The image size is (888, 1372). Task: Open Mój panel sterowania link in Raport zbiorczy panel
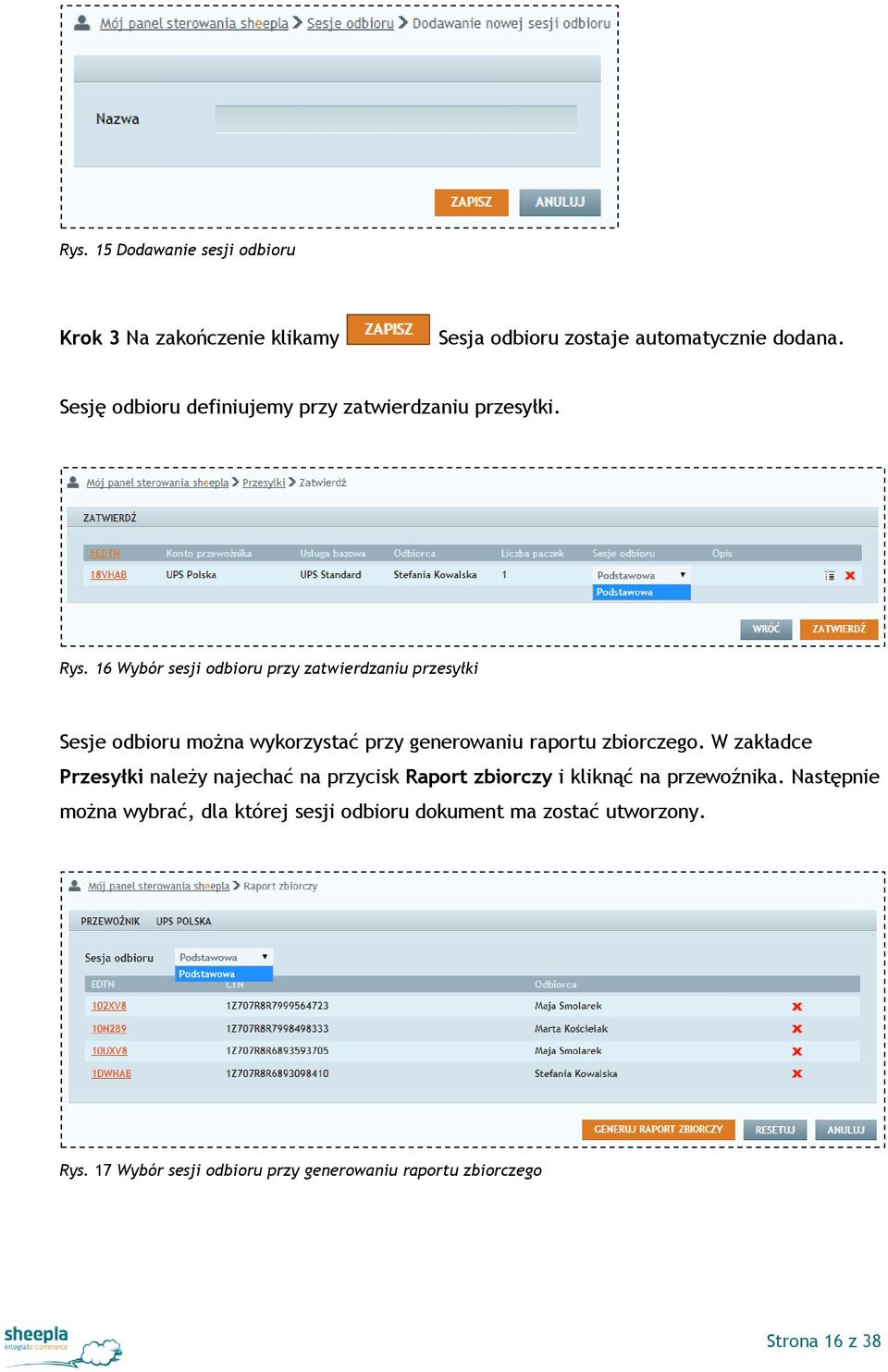coord(158,886)
